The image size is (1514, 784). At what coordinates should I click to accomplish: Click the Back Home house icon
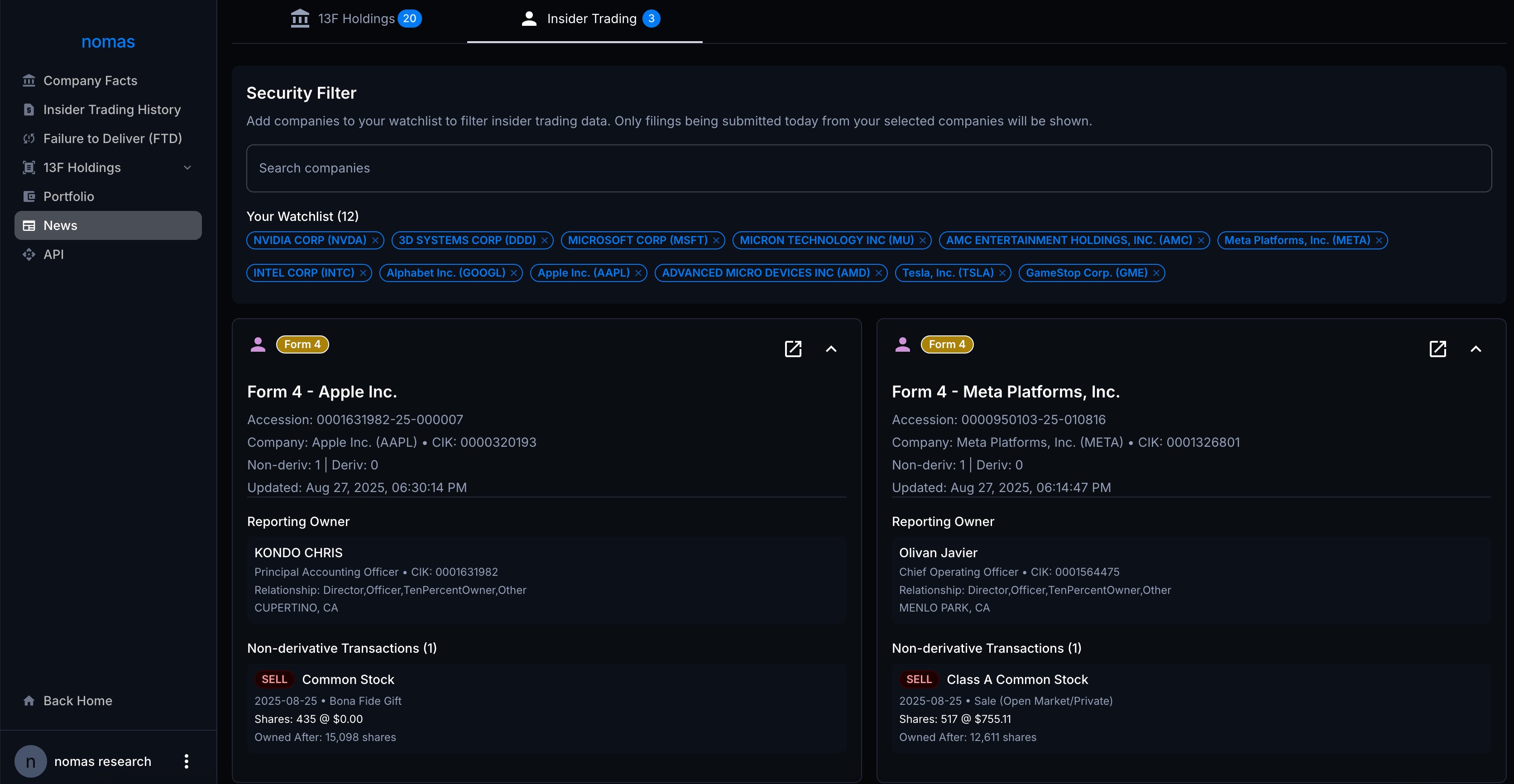click(29, 701)
